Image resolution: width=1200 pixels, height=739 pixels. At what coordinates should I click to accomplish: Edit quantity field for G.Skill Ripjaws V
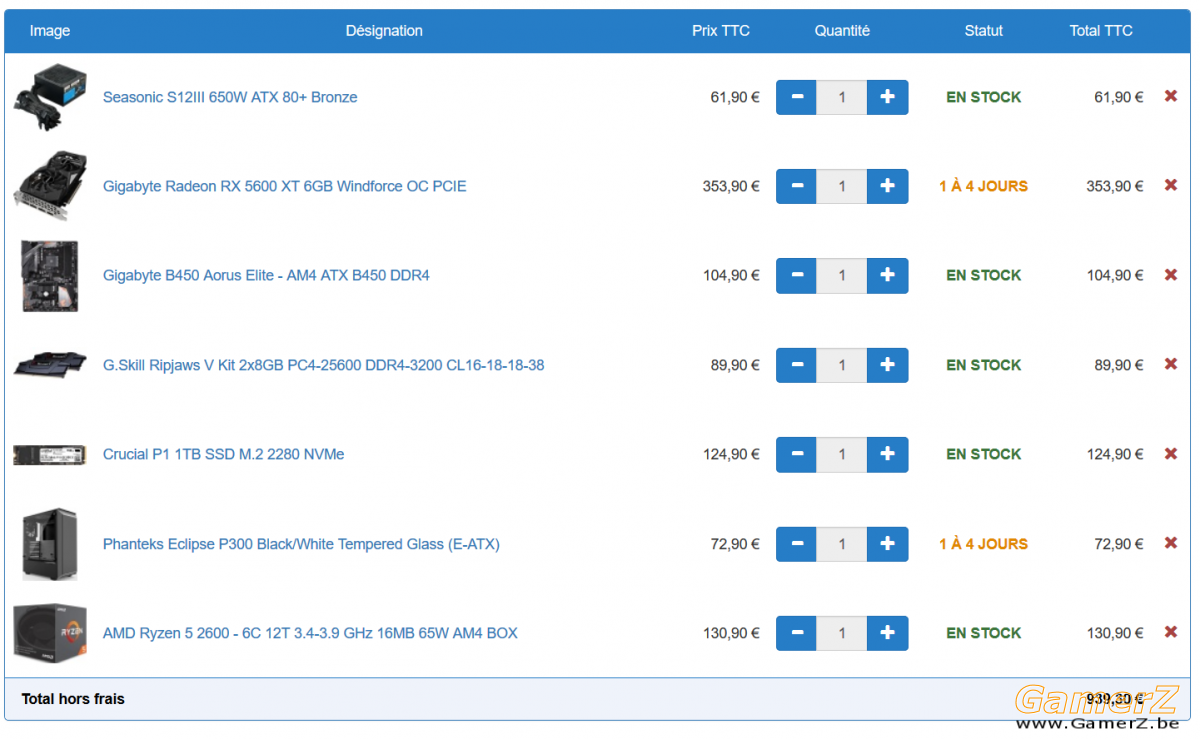842,365
